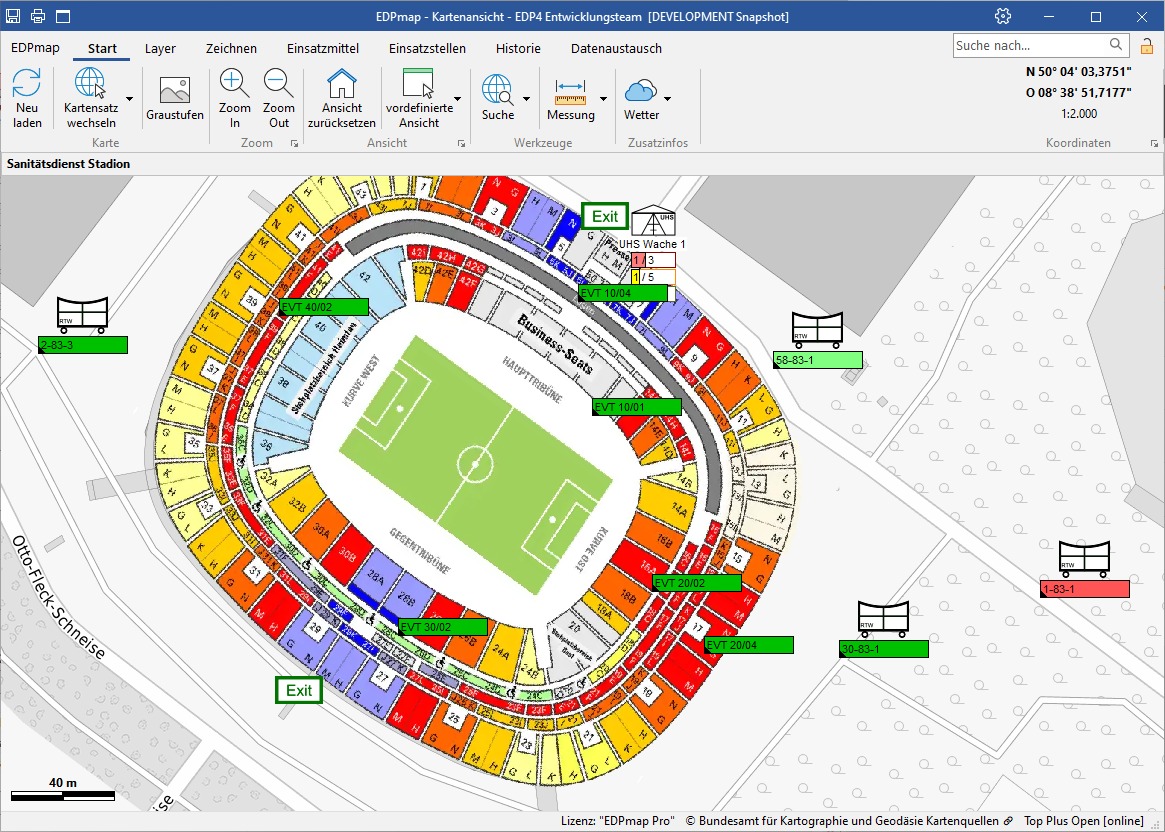Image resolution: width=1165 pixels, height=832 pixels.
Task: Switch to the Einsatzstellen ribbon tab
Action: (x=427, y=48)
